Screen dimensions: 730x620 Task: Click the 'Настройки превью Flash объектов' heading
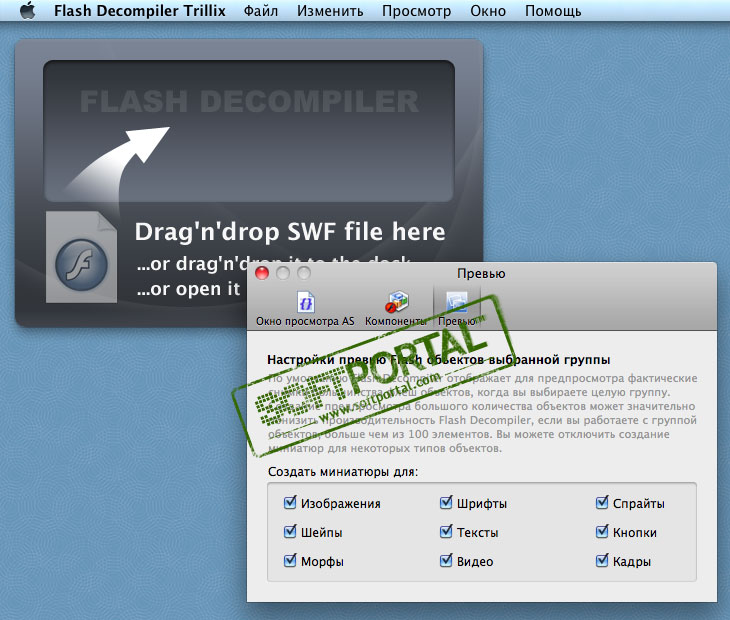[439, 360]
